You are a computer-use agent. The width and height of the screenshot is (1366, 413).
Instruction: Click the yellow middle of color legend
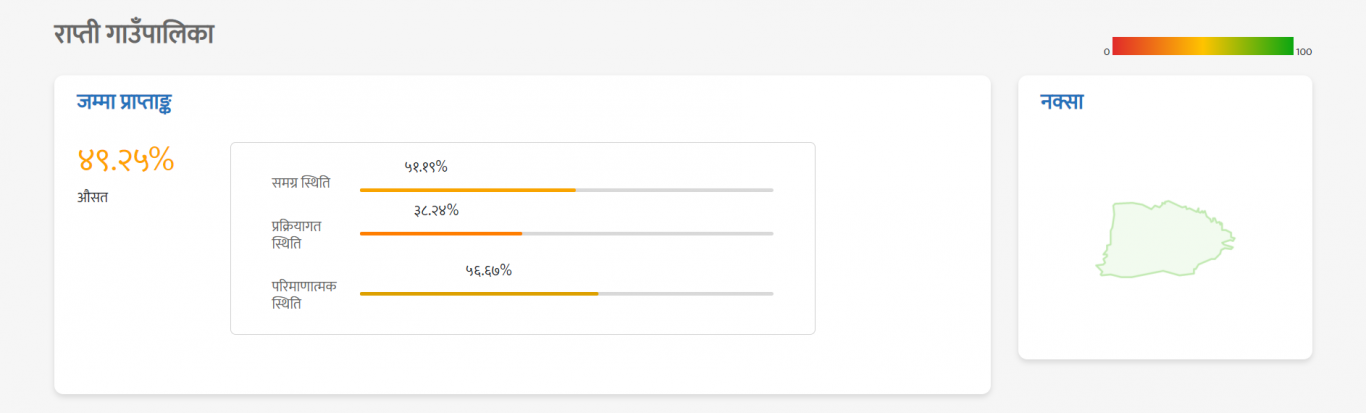[1203, 45]
